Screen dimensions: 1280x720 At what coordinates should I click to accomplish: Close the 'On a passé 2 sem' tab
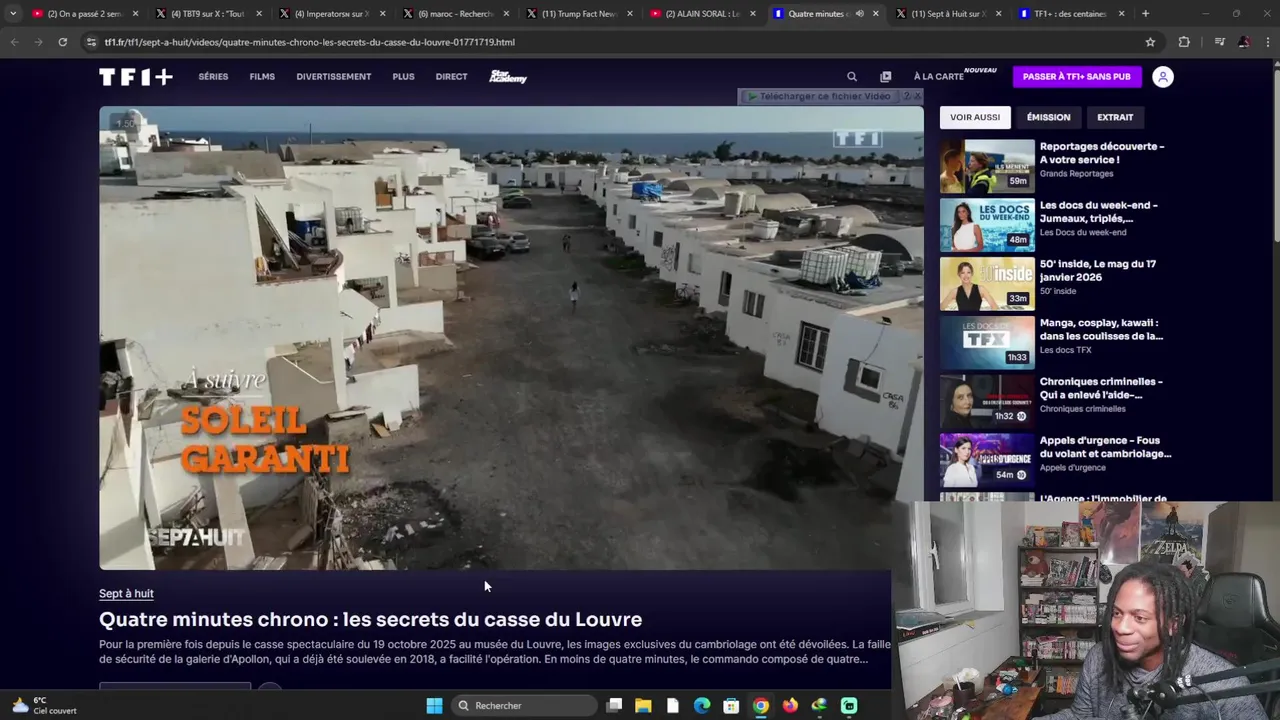coord(135,14)
